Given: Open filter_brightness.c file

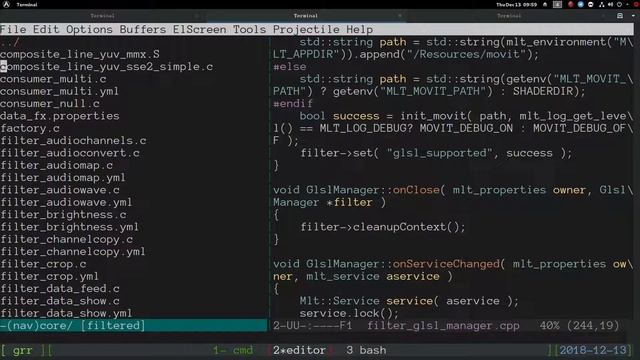Looking at the screenshot, I should (x=63, y=214).
